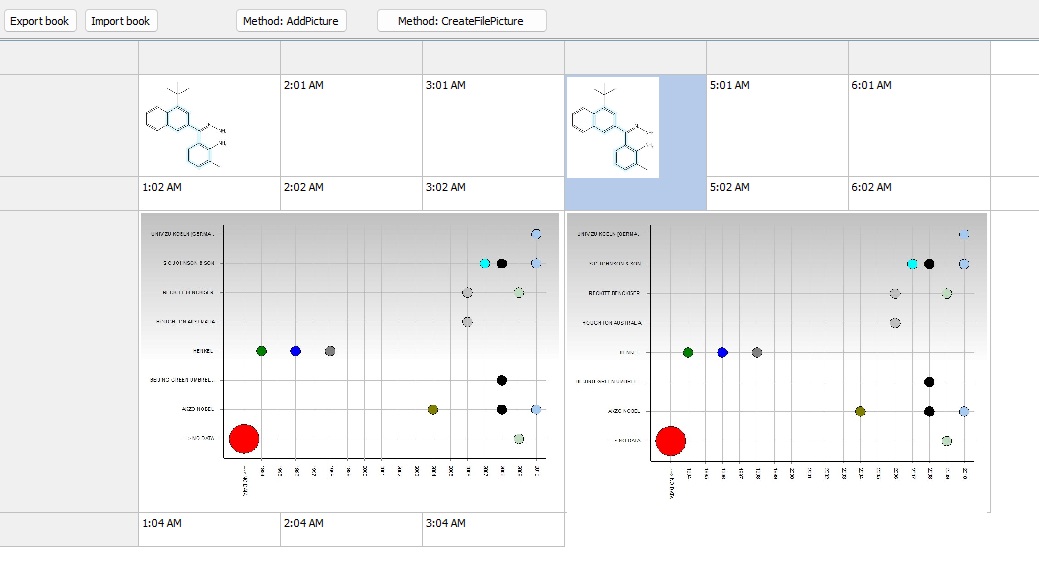Click the dark blue dot in right chart
The image size is (1039, 568).
point(723,352)
